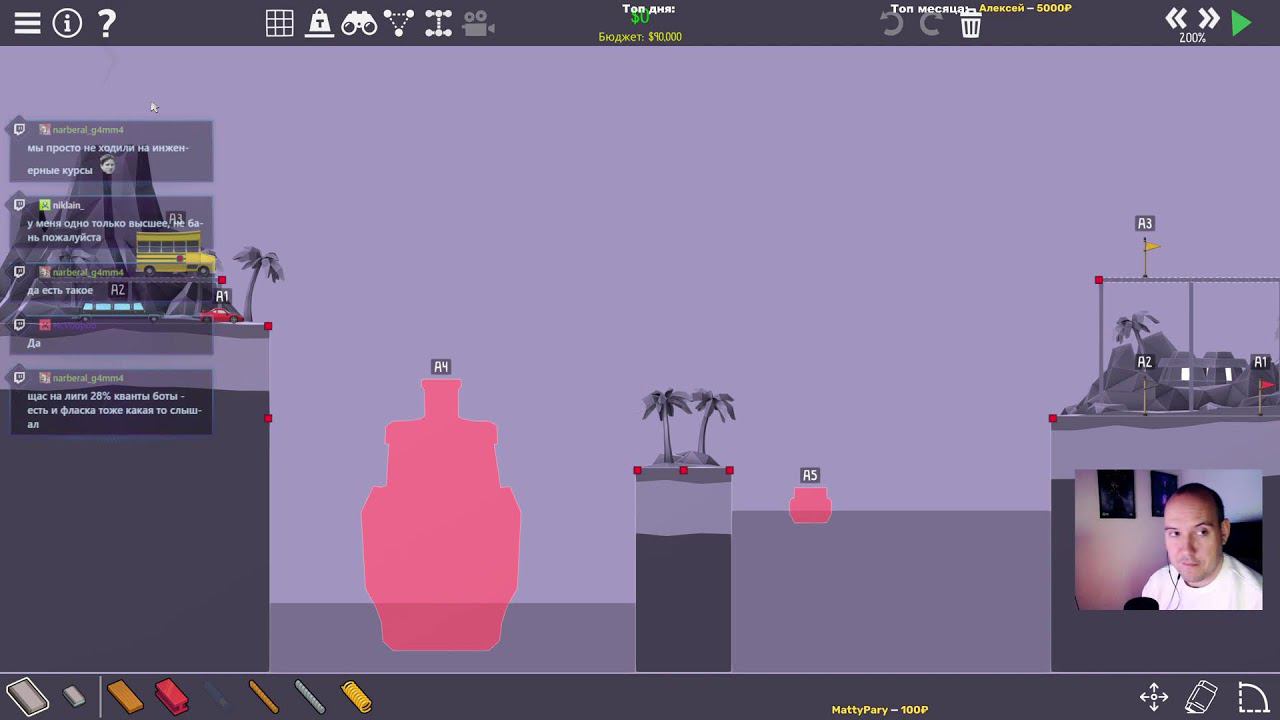Image resolution: width=1280 pixels, height=720 pixels.
Task: Click anchor point on right cliff edge
Action: click(x=1052, y=418)
